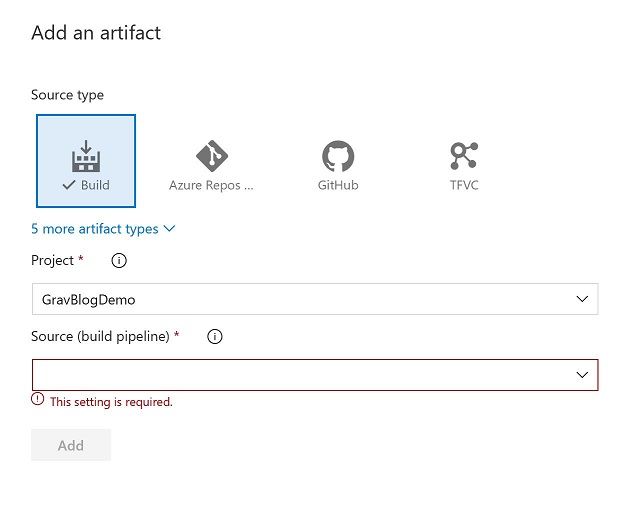Click the info icon next to Project
This screenshot has width=631, height=513.
tap(119, 261)
